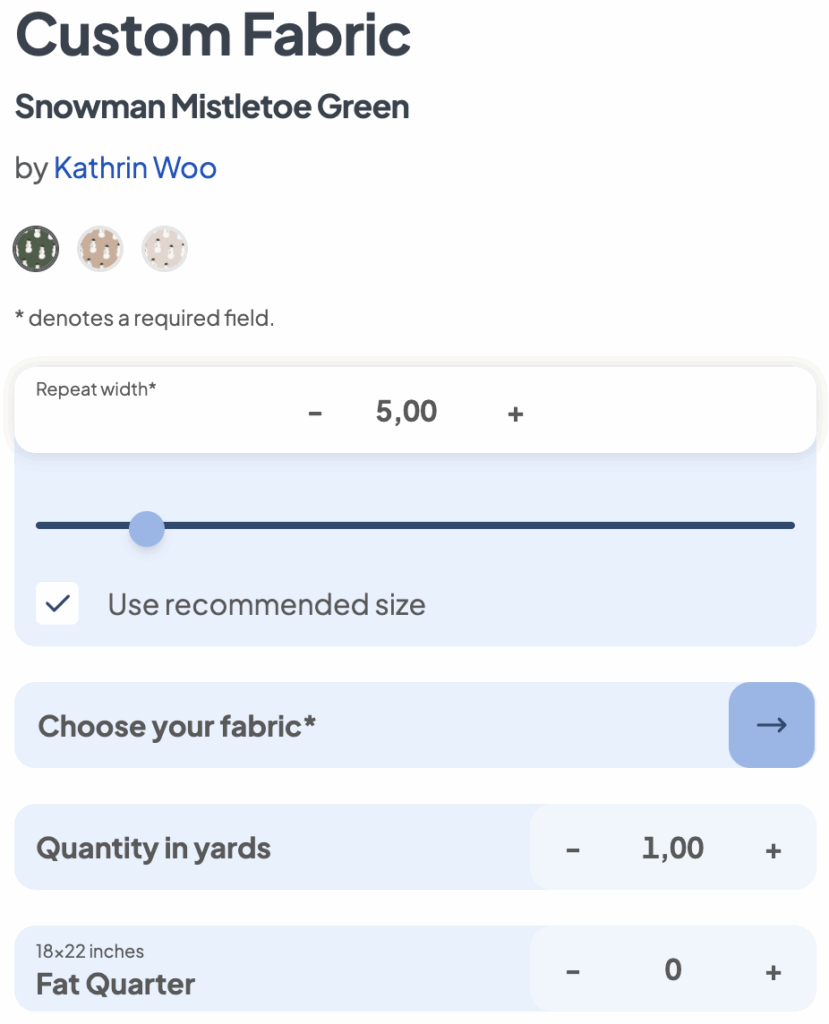Click the Fat Quarter count value
Viewport: 829px width, 1024px height.
[673, 970]
